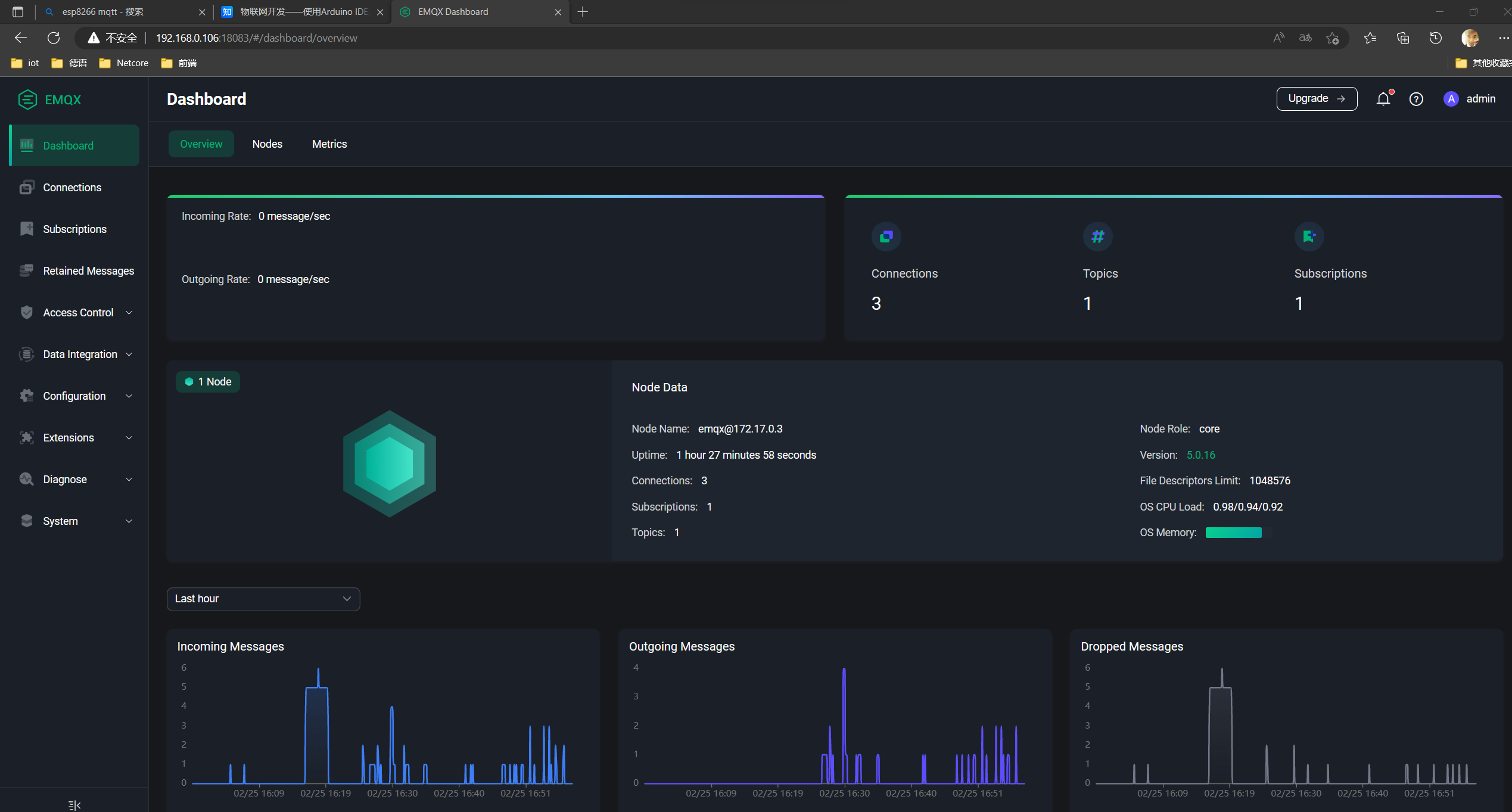Screen dimensions: 1512x812
Task: Click the Diagnose sidebar icon
Action: (x=27, y=479)
